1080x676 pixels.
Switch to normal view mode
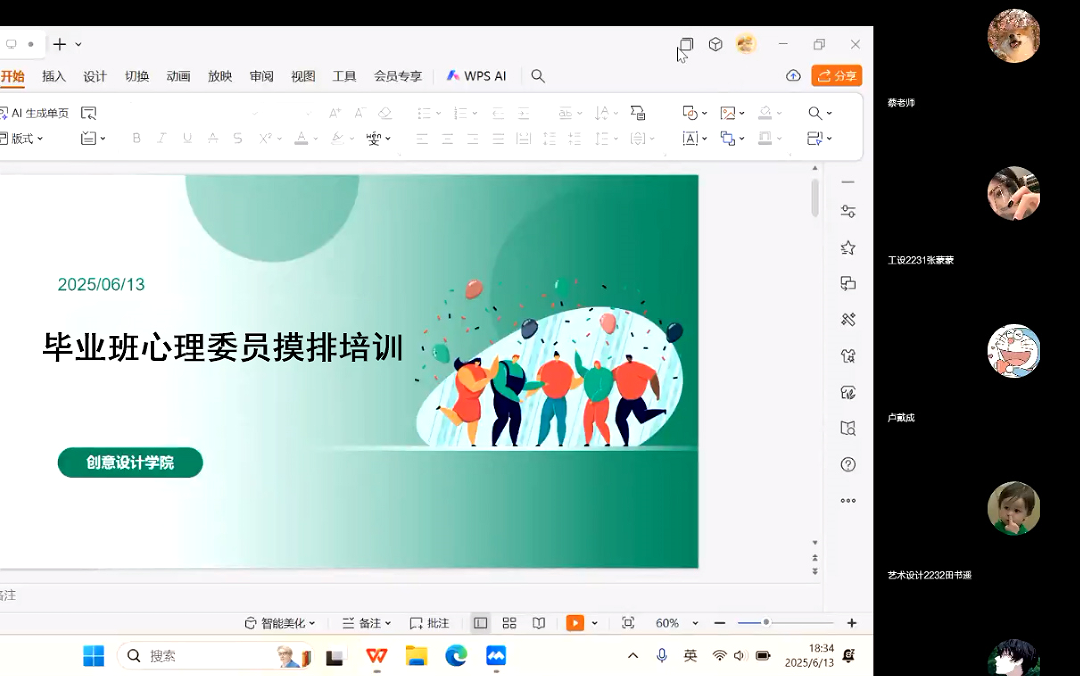coord(481,623)
